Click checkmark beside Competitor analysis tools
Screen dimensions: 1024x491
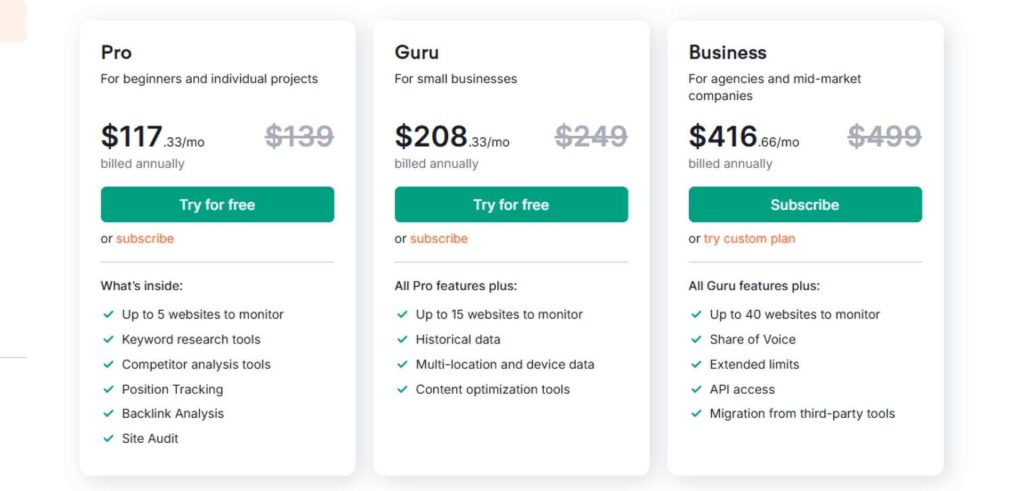(x=108, y=364)
